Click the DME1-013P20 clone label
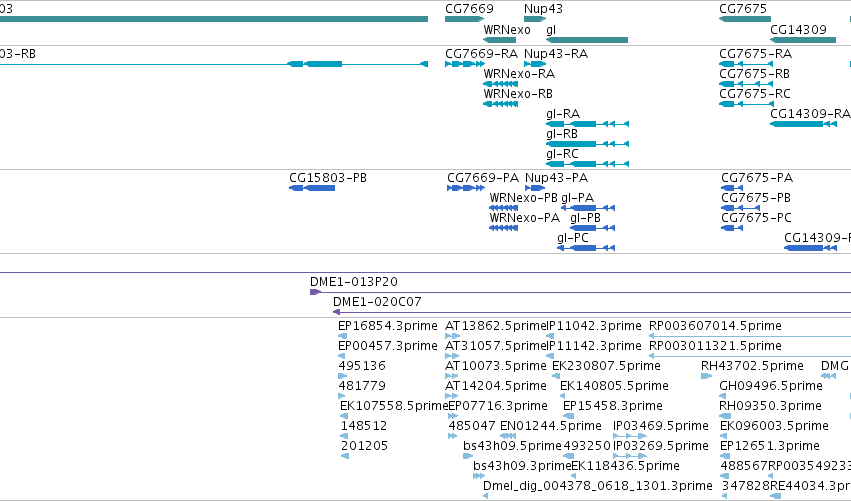Viewport: 851px width, 501px height. 354,282
